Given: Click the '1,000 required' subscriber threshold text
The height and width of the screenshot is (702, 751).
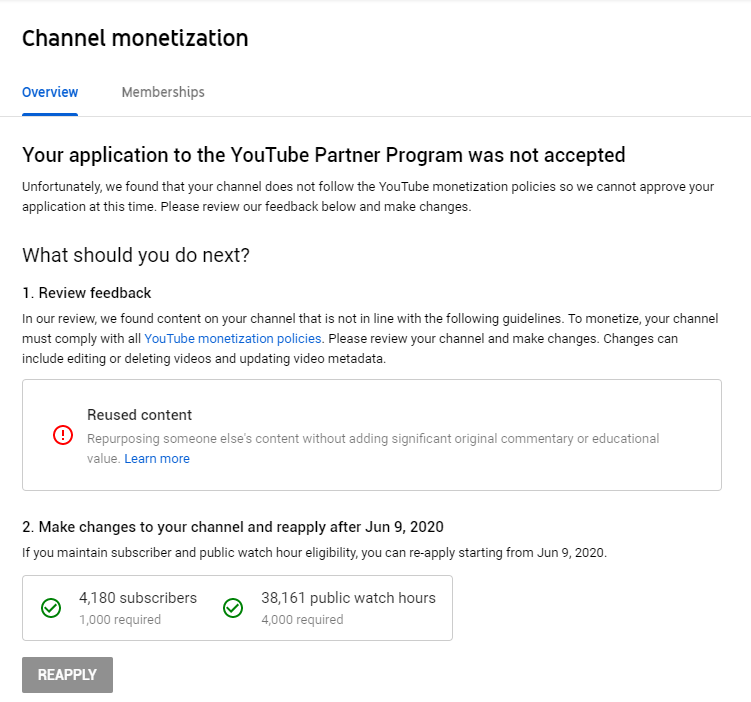Looking at the screenshot, I should [x=120, y=620].
